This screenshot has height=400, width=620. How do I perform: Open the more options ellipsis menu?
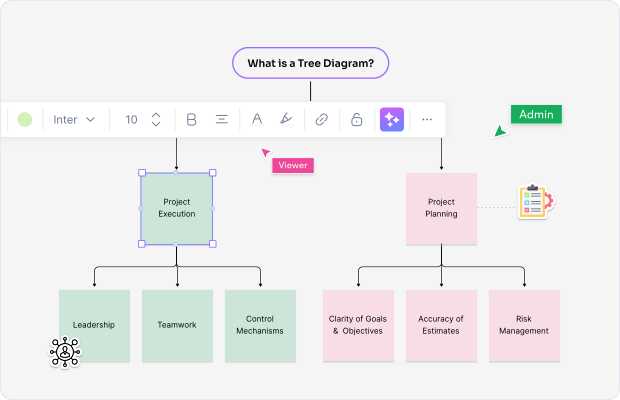point(427,120)
